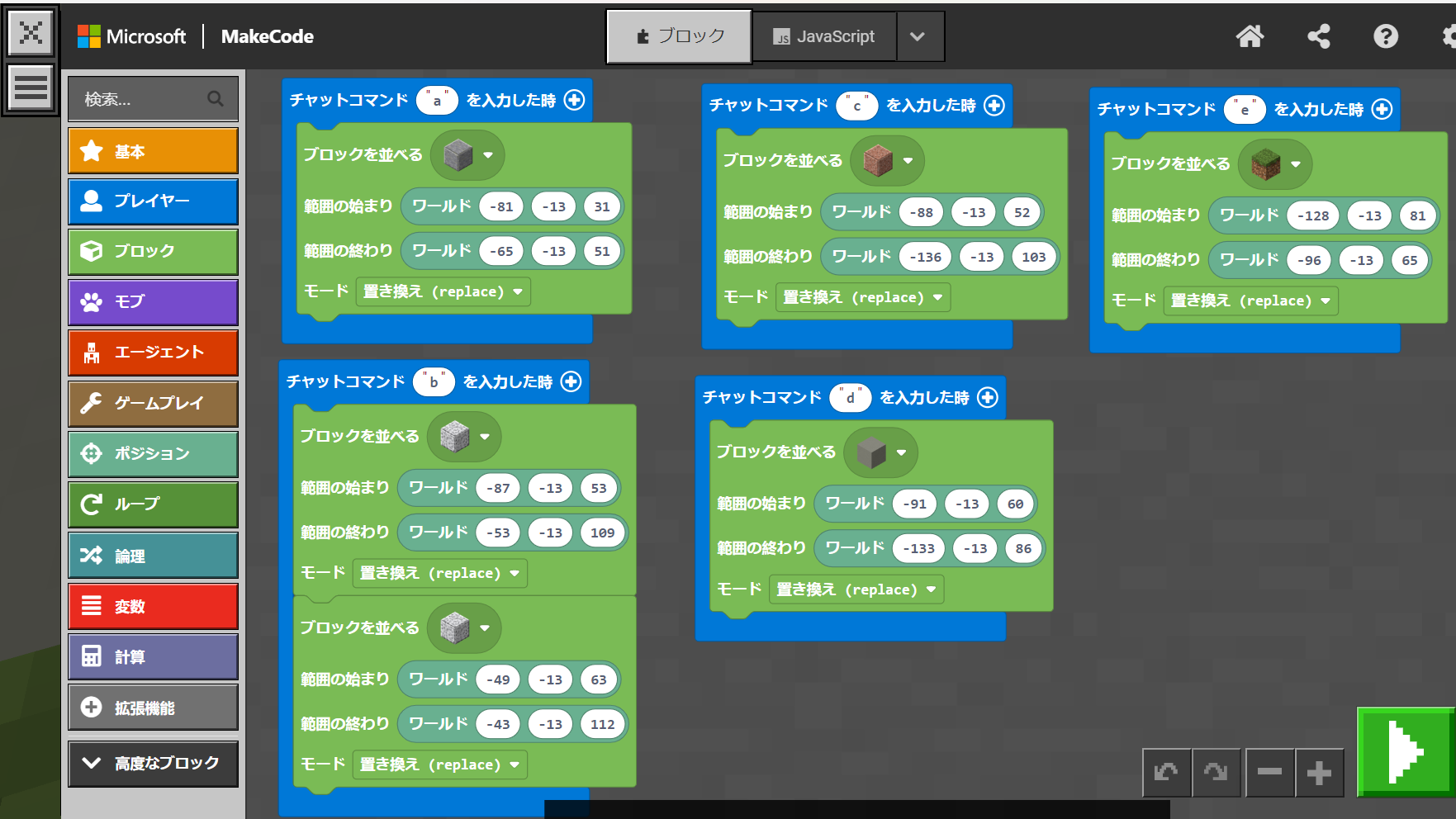
Task: Edit value -88 in command c
Action: click(921, 212)
